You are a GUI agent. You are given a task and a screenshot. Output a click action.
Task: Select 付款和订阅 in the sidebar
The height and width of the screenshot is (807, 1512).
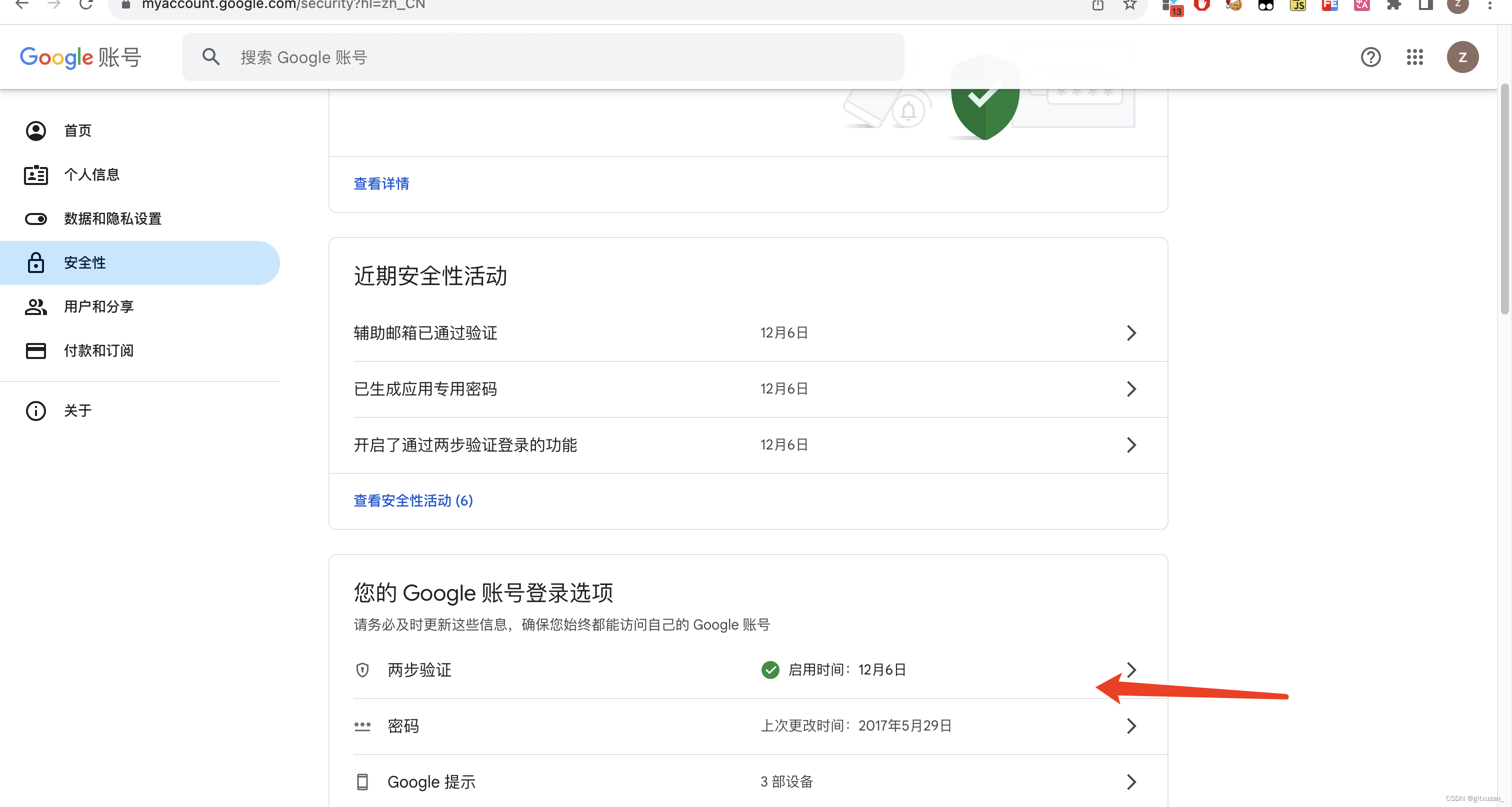98,350
